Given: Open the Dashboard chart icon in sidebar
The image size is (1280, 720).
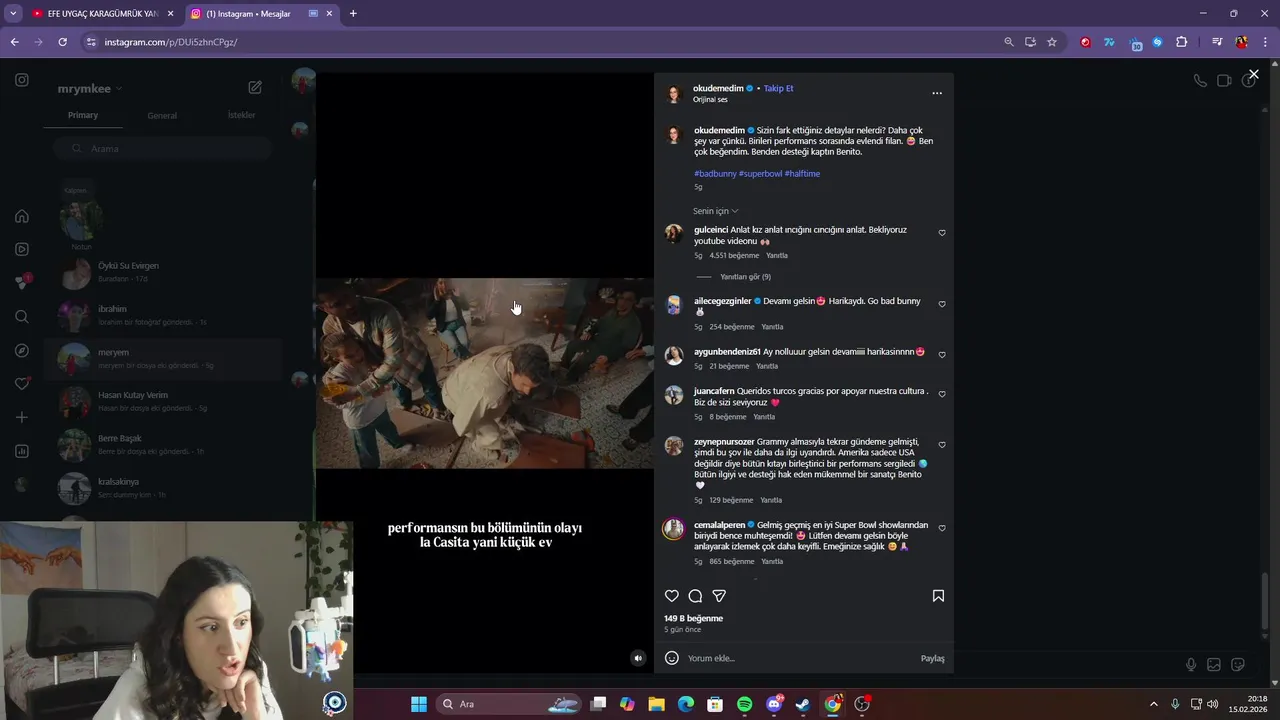Looking at the screenshot, I should [x=22, y=451].
